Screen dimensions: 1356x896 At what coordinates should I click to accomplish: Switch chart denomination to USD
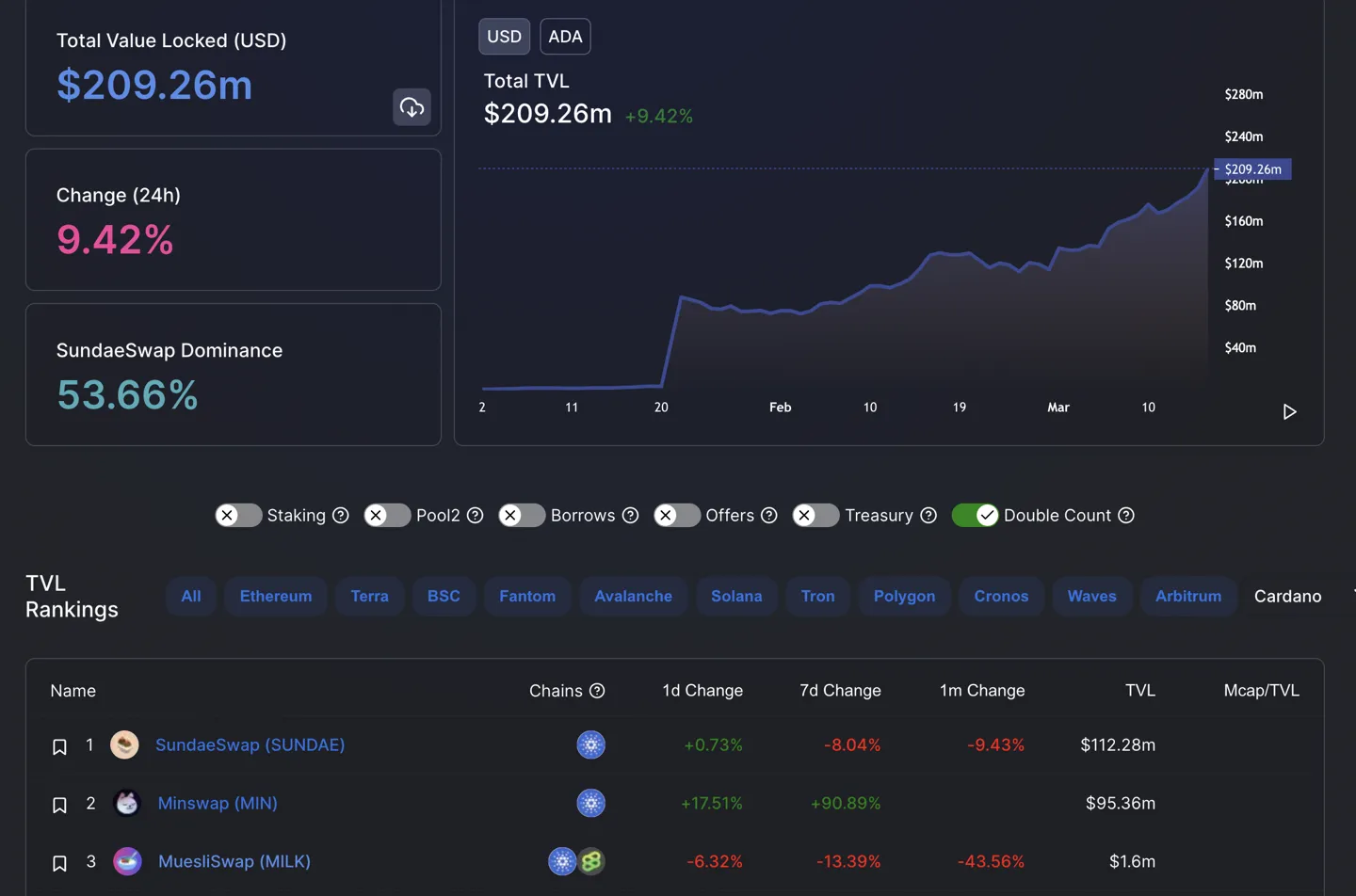[x=504, y=37]
